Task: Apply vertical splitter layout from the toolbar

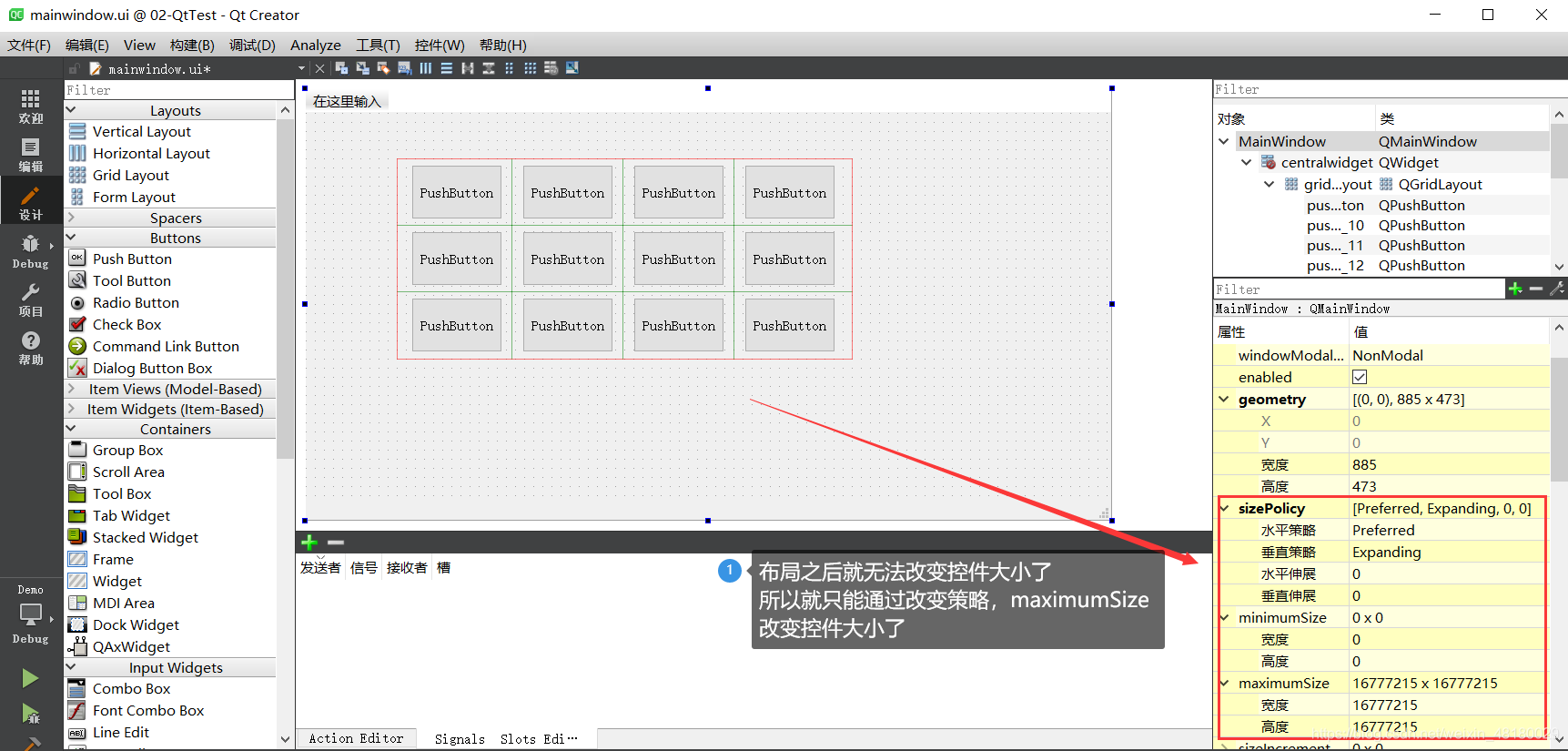Action: coord(488,68)
